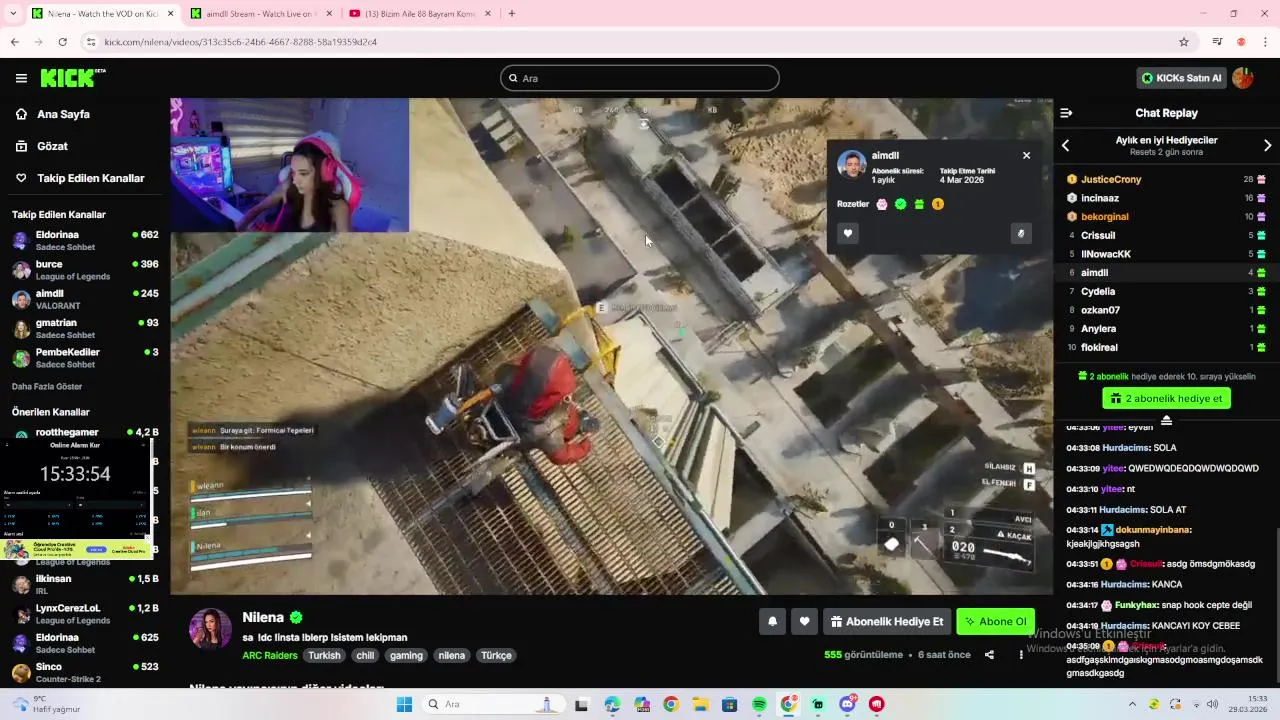Open a new browser tab
Viewport: 1280px width, 720px height.
coord(512,14)
